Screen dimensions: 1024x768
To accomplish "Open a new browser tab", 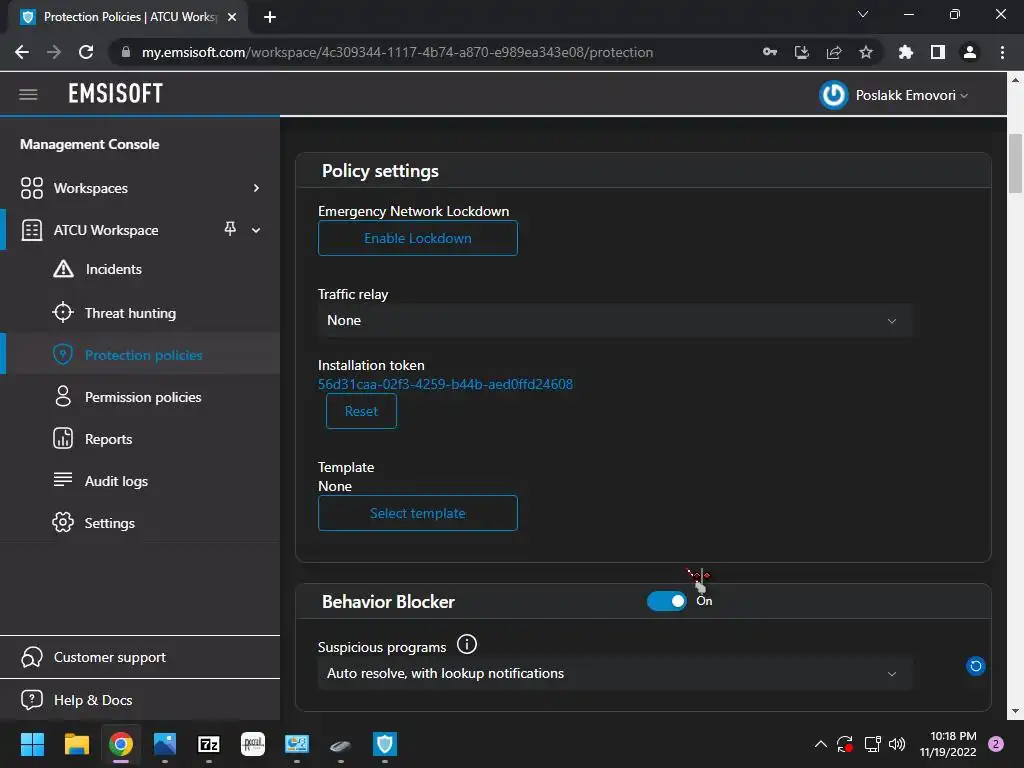I will point(270,17).
